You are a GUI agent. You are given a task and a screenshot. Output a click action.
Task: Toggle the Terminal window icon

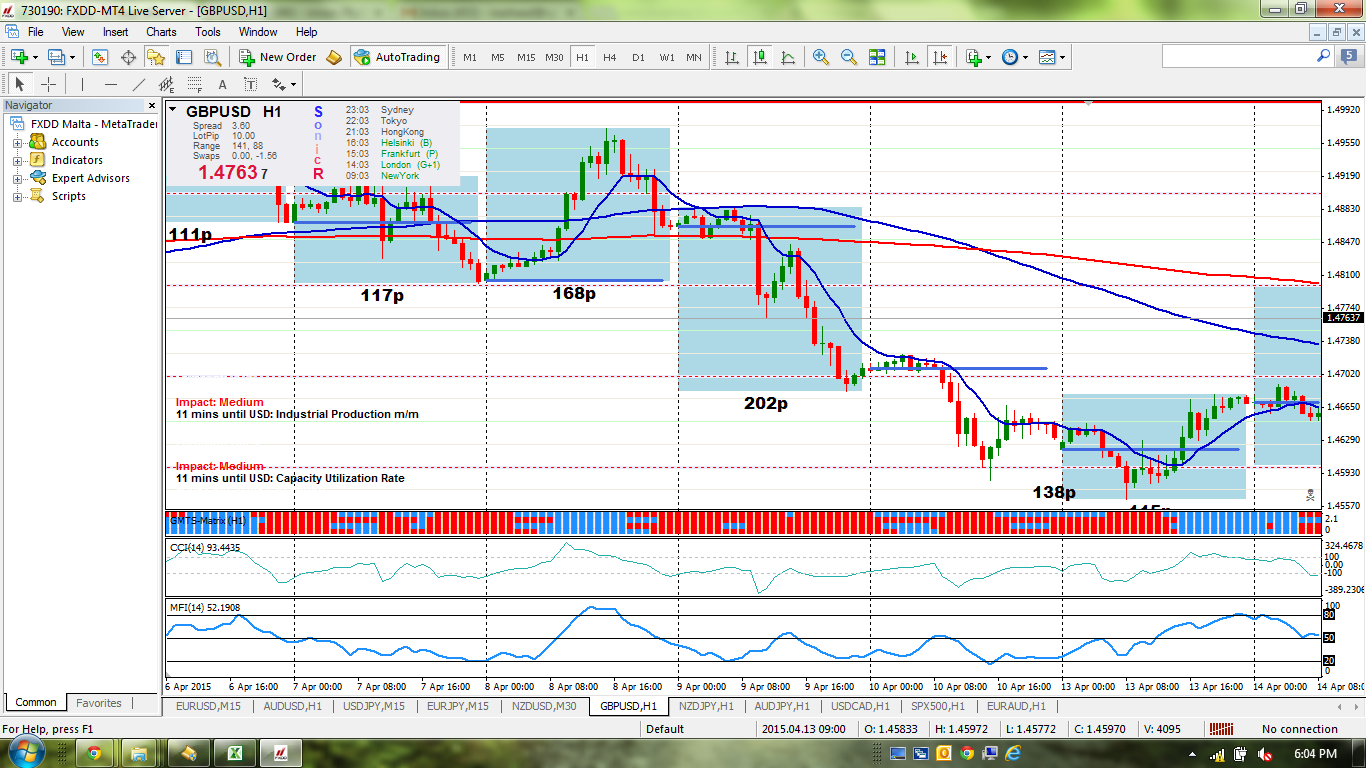184,57
